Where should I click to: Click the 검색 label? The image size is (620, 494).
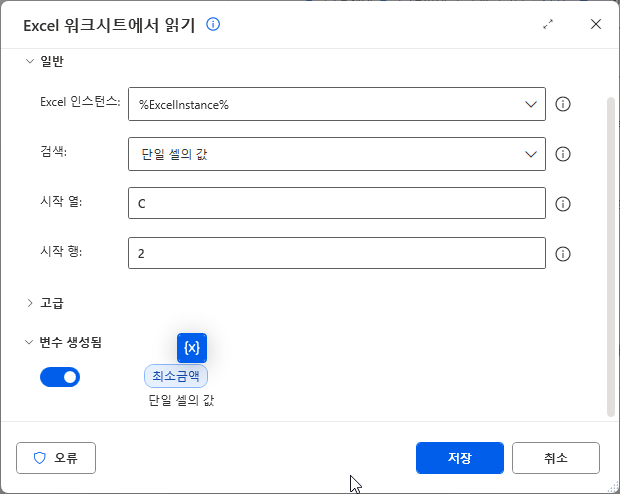(x=53, y=151)
